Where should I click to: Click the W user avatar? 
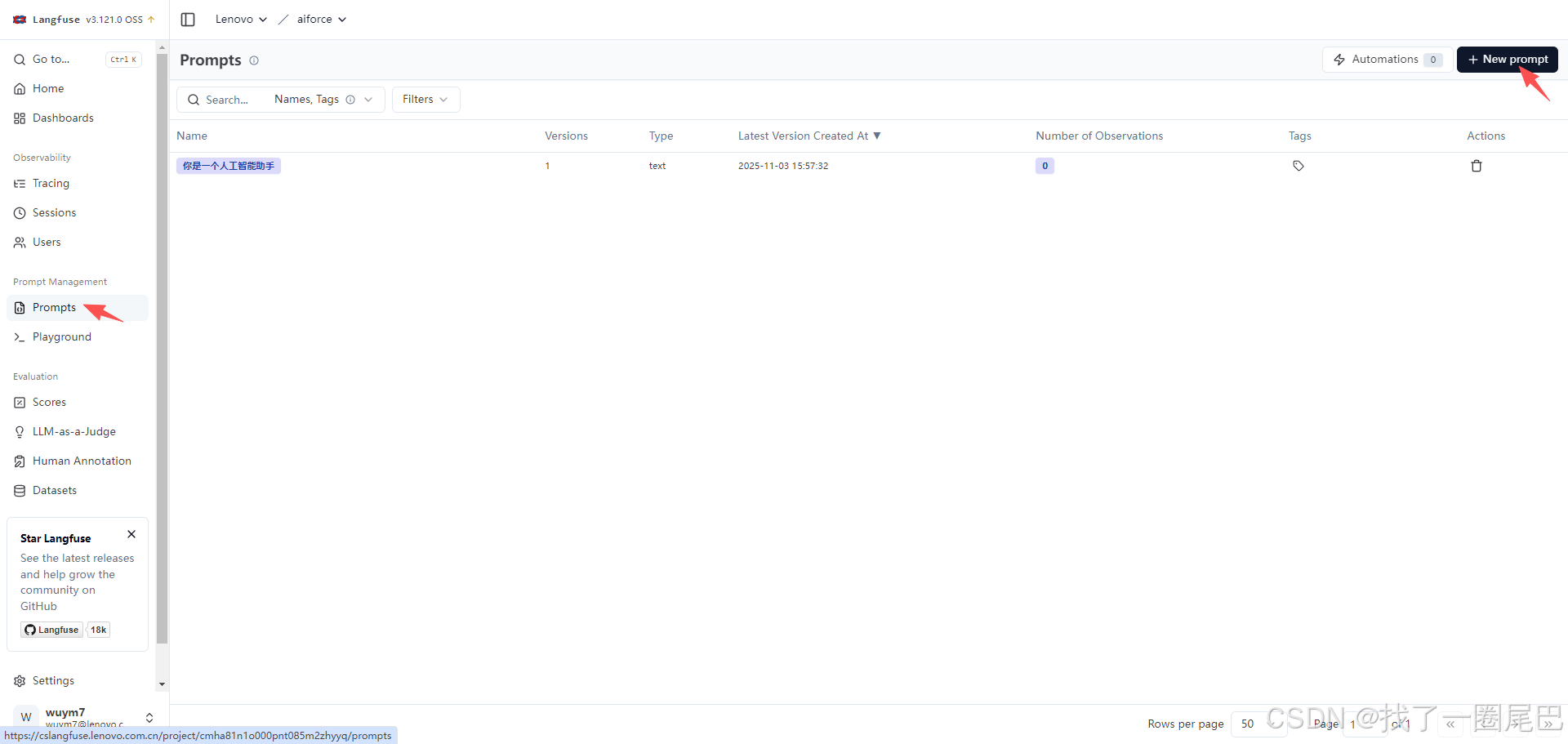26,717
